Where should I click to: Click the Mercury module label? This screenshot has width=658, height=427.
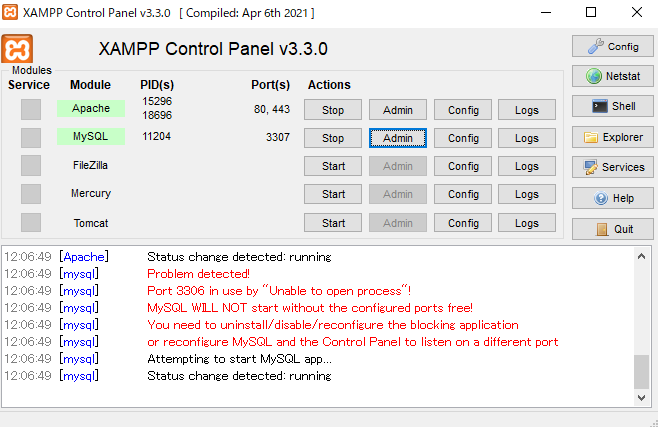(91, 193)
